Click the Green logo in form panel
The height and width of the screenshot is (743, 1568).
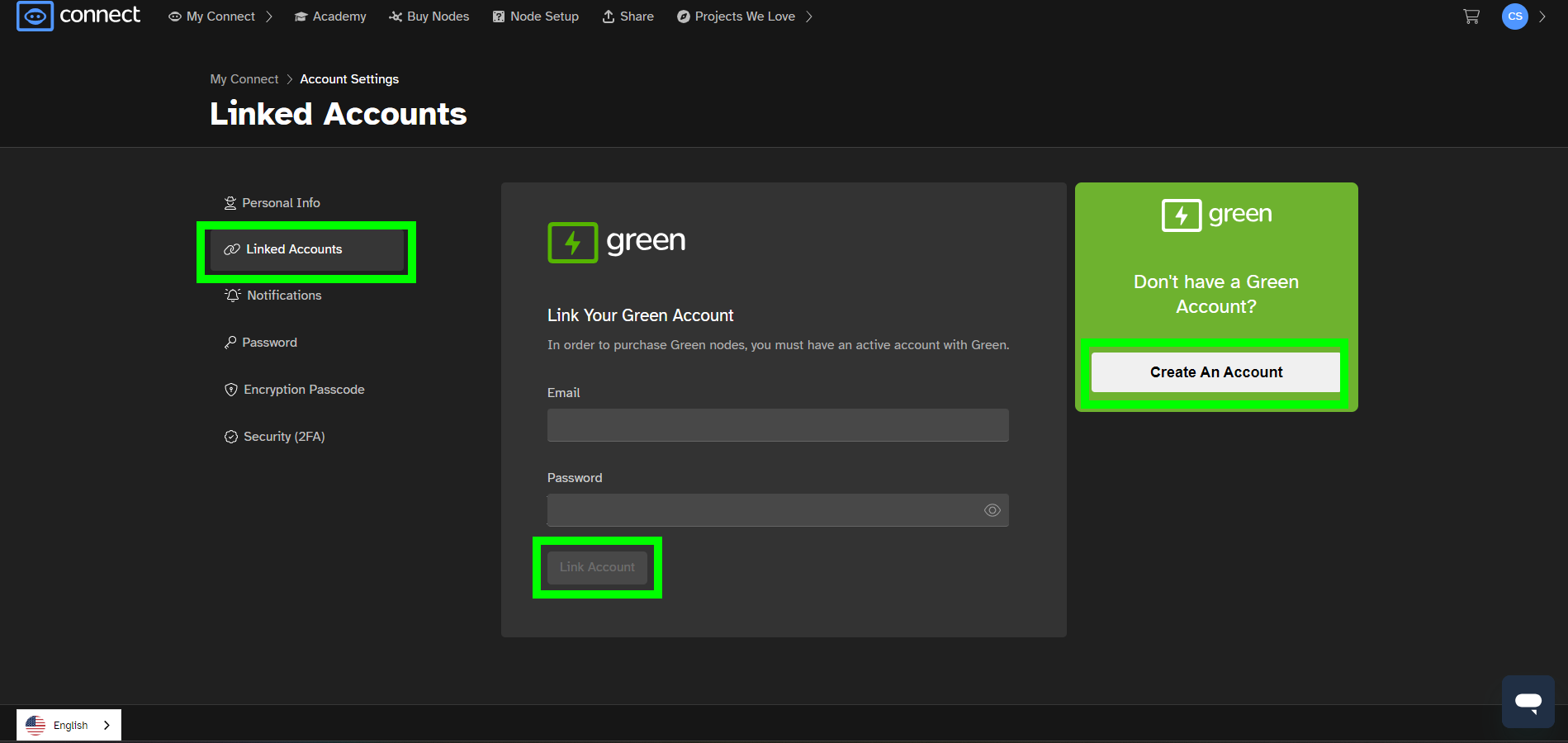pos(617,242)
